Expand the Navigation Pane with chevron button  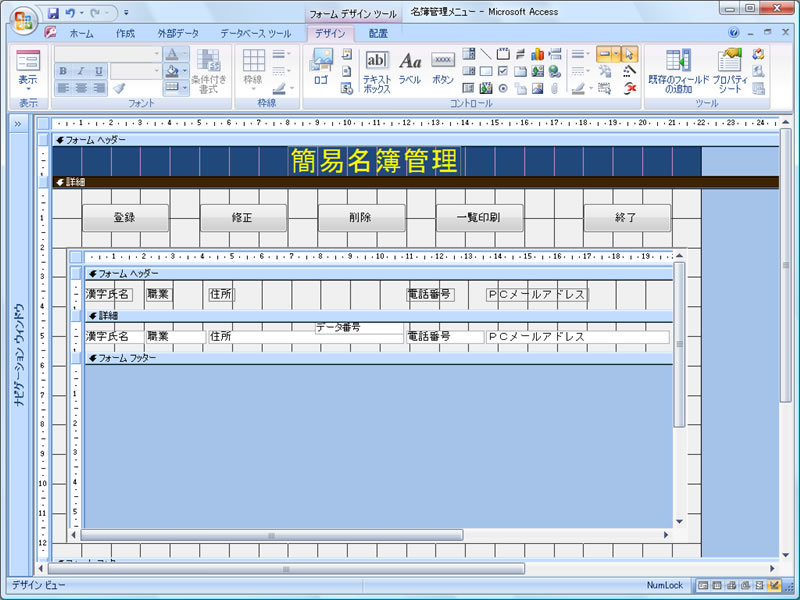point(17,124)
